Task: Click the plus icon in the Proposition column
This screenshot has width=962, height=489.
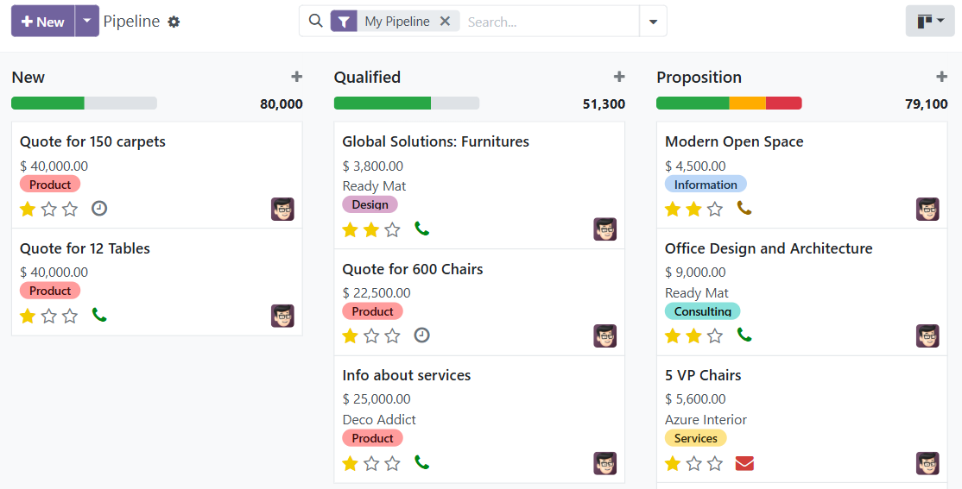Action: (941, 77)
